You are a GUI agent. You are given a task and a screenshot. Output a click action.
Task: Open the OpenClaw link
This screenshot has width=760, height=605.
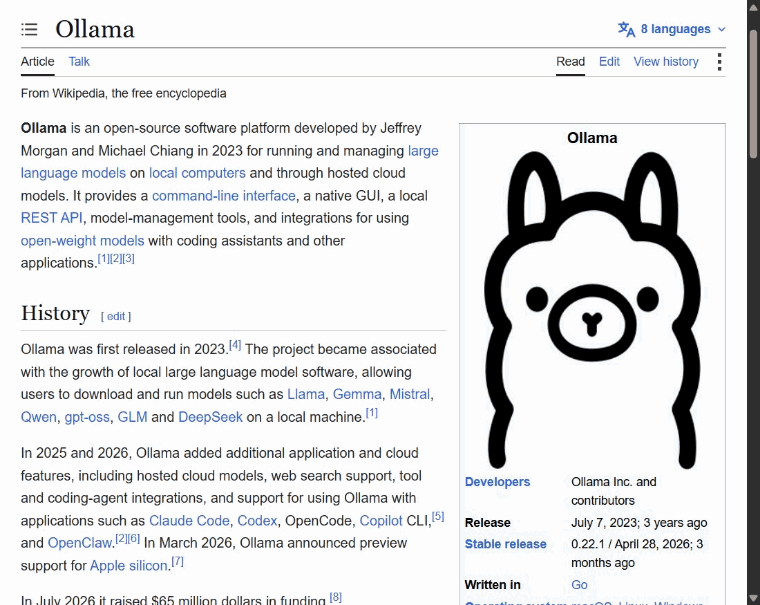(80, 543)
